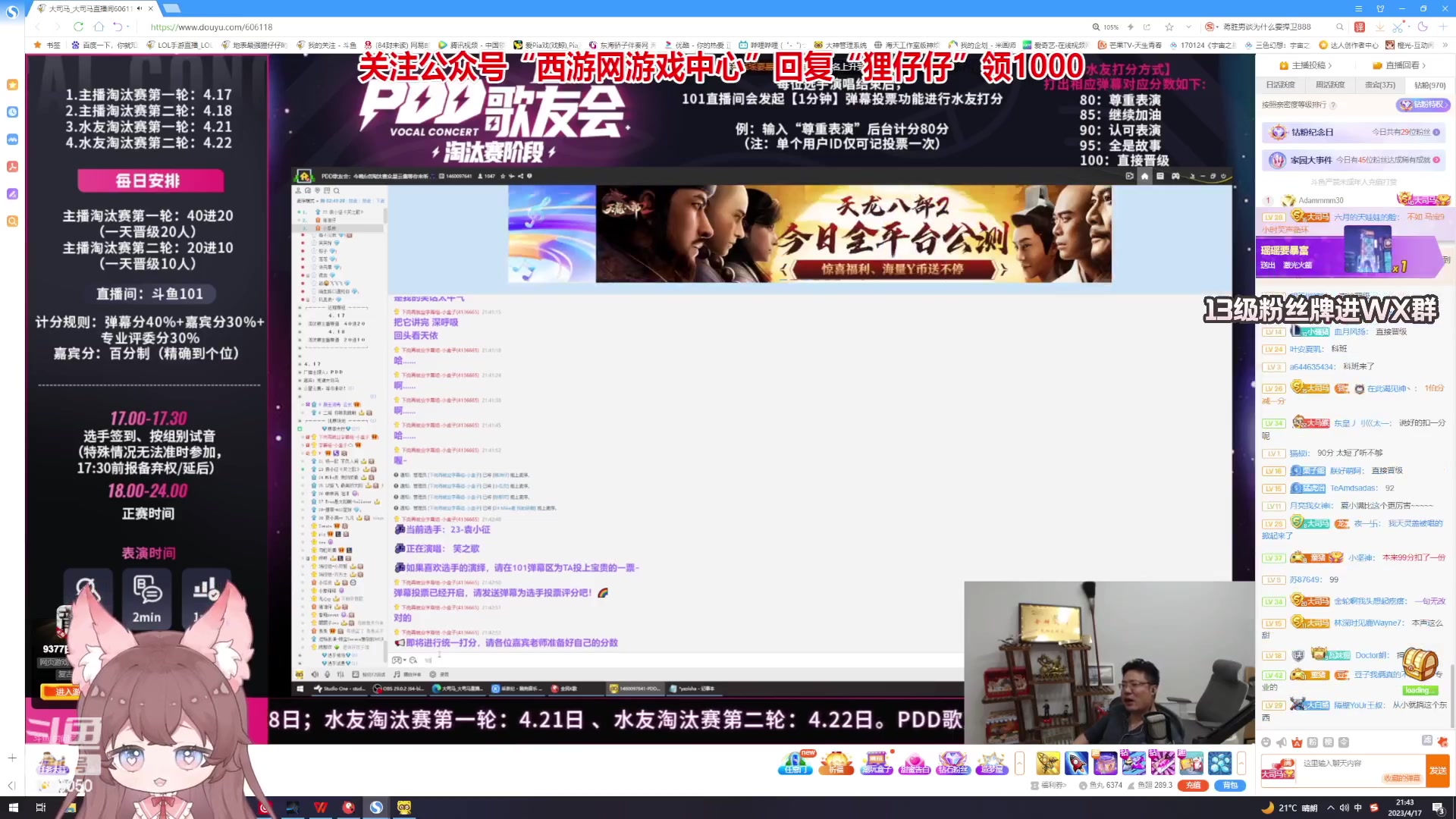Click the sidebar history clock icon

(x=12, y=112)
